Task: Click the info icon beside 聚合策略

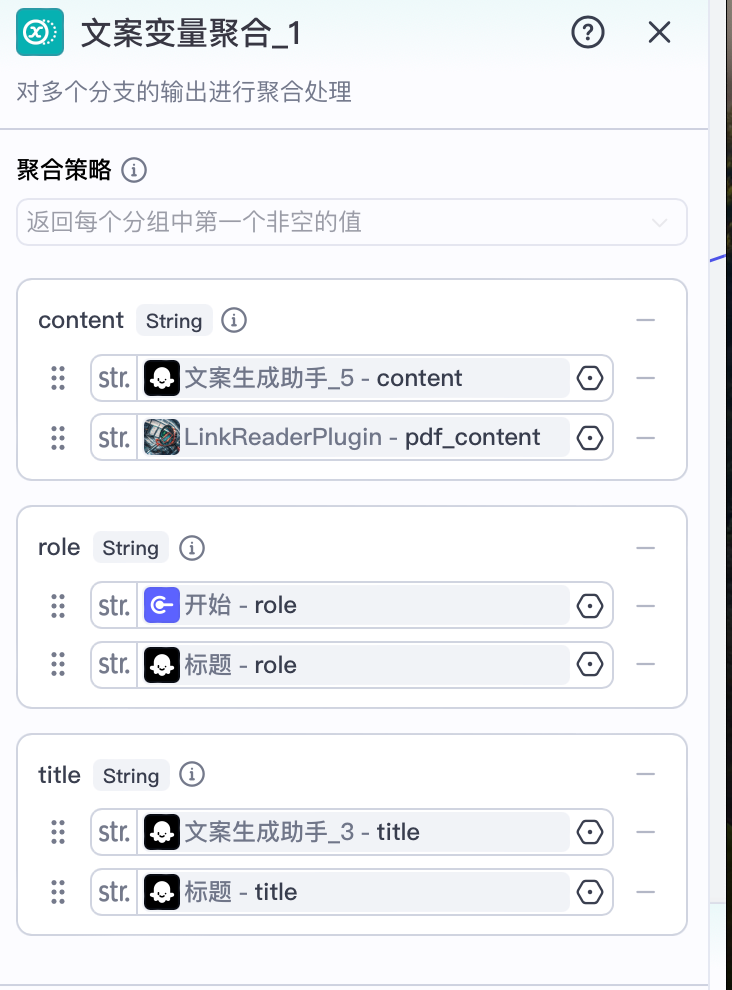Action: coord(134,170)
